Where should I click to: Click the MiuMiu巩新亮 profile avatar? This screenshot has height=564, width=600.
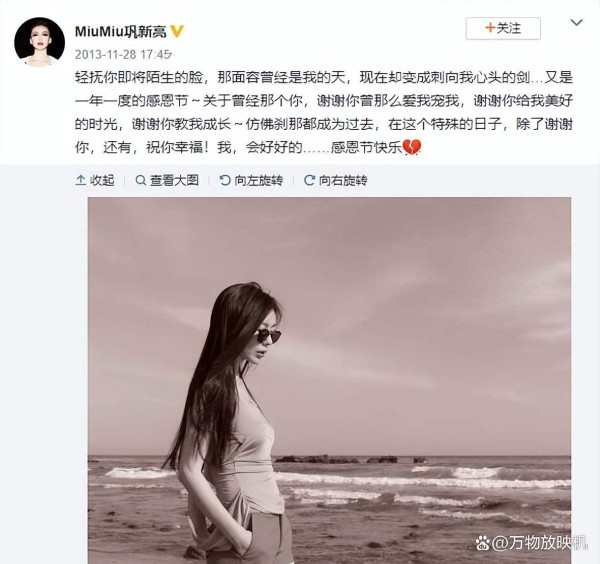39,42
